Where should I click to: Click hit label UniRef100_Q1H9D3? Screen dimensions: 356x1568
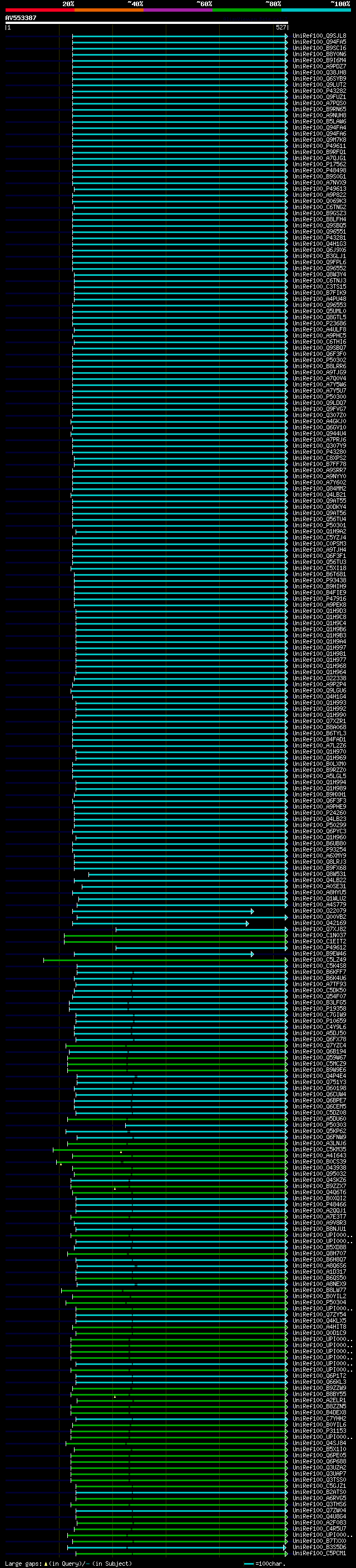(319, 611)
